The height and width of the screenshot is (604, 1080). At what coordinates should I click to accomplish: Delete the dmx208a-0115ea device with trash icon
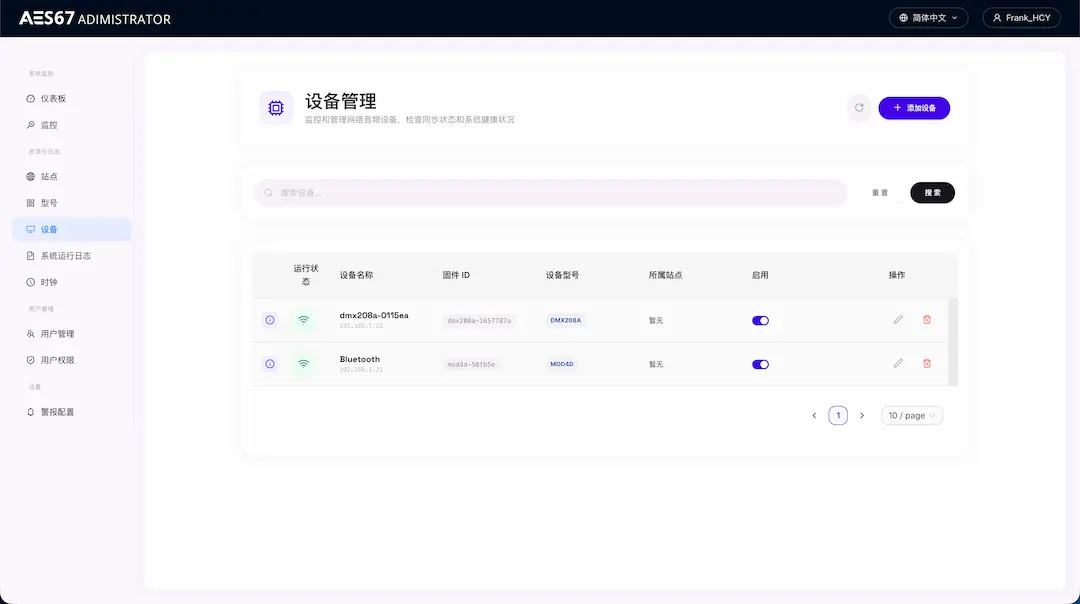[927, 320]
